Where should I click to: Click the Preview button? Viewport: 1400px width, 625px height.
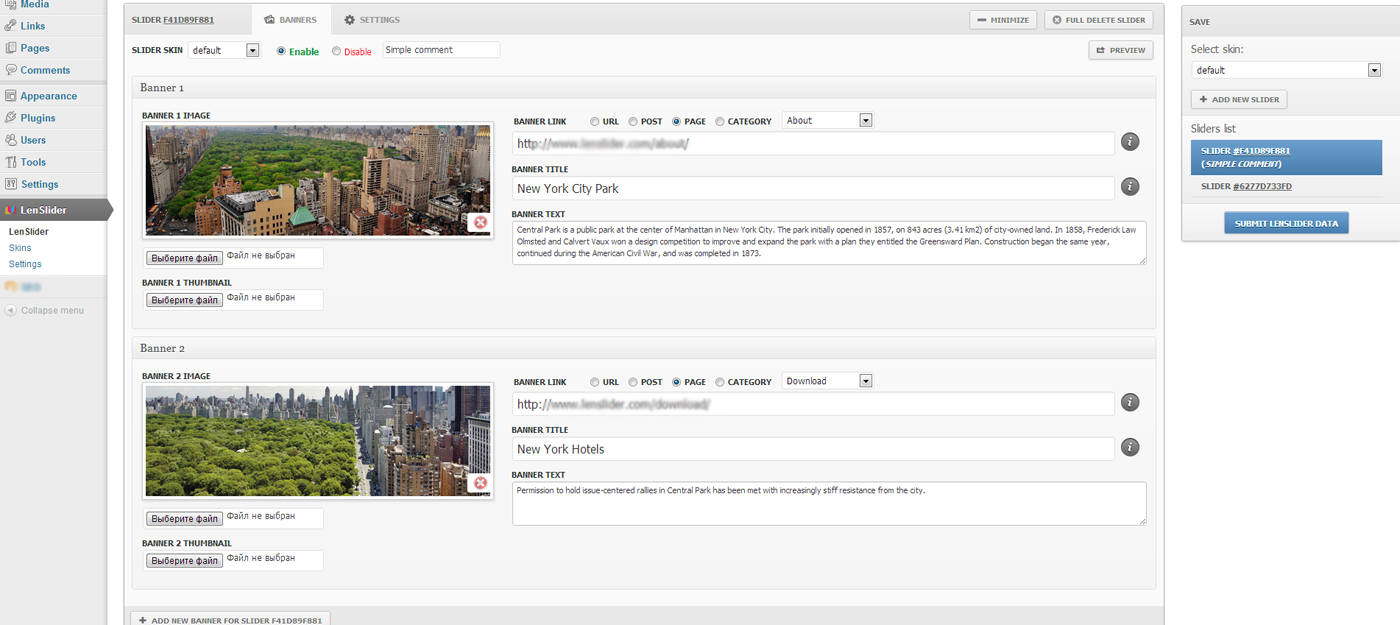coord(1120,50)
